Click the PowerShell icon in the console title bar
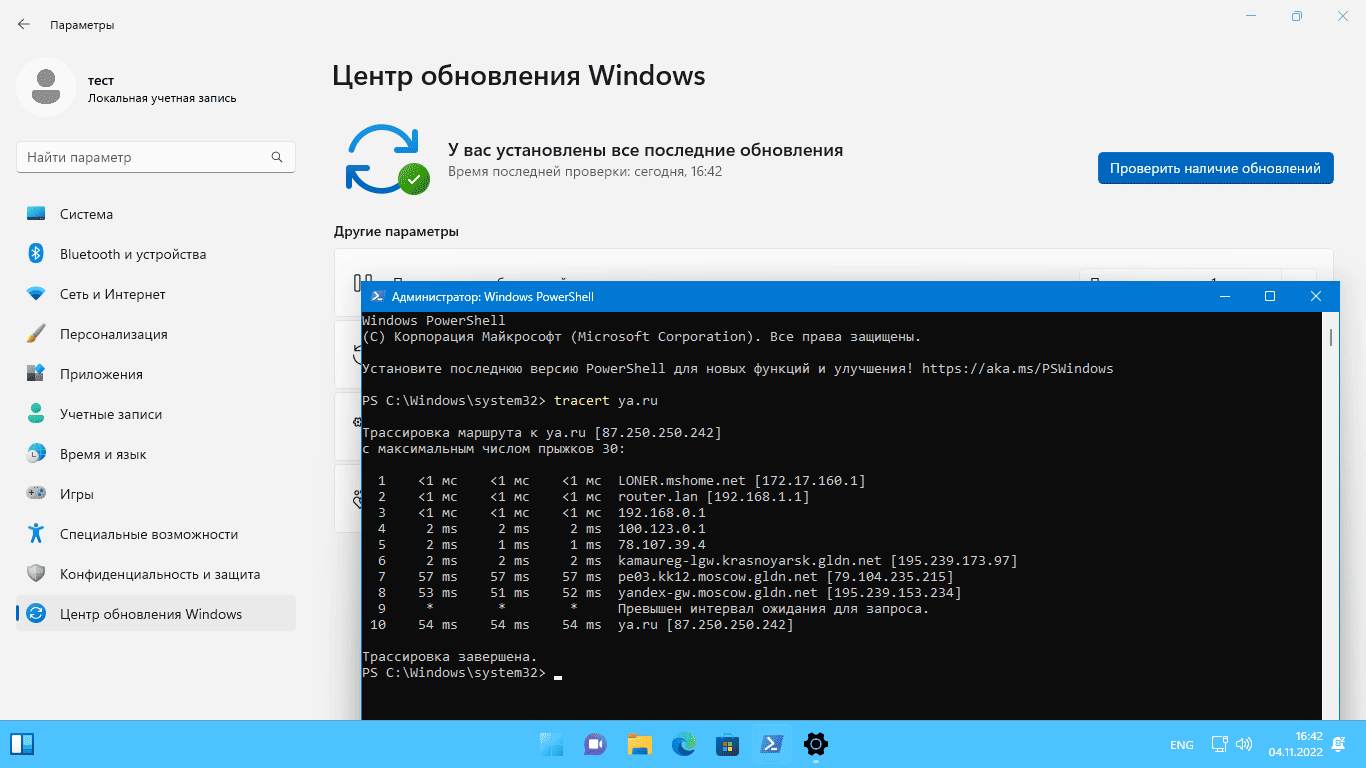 (377, 296)
